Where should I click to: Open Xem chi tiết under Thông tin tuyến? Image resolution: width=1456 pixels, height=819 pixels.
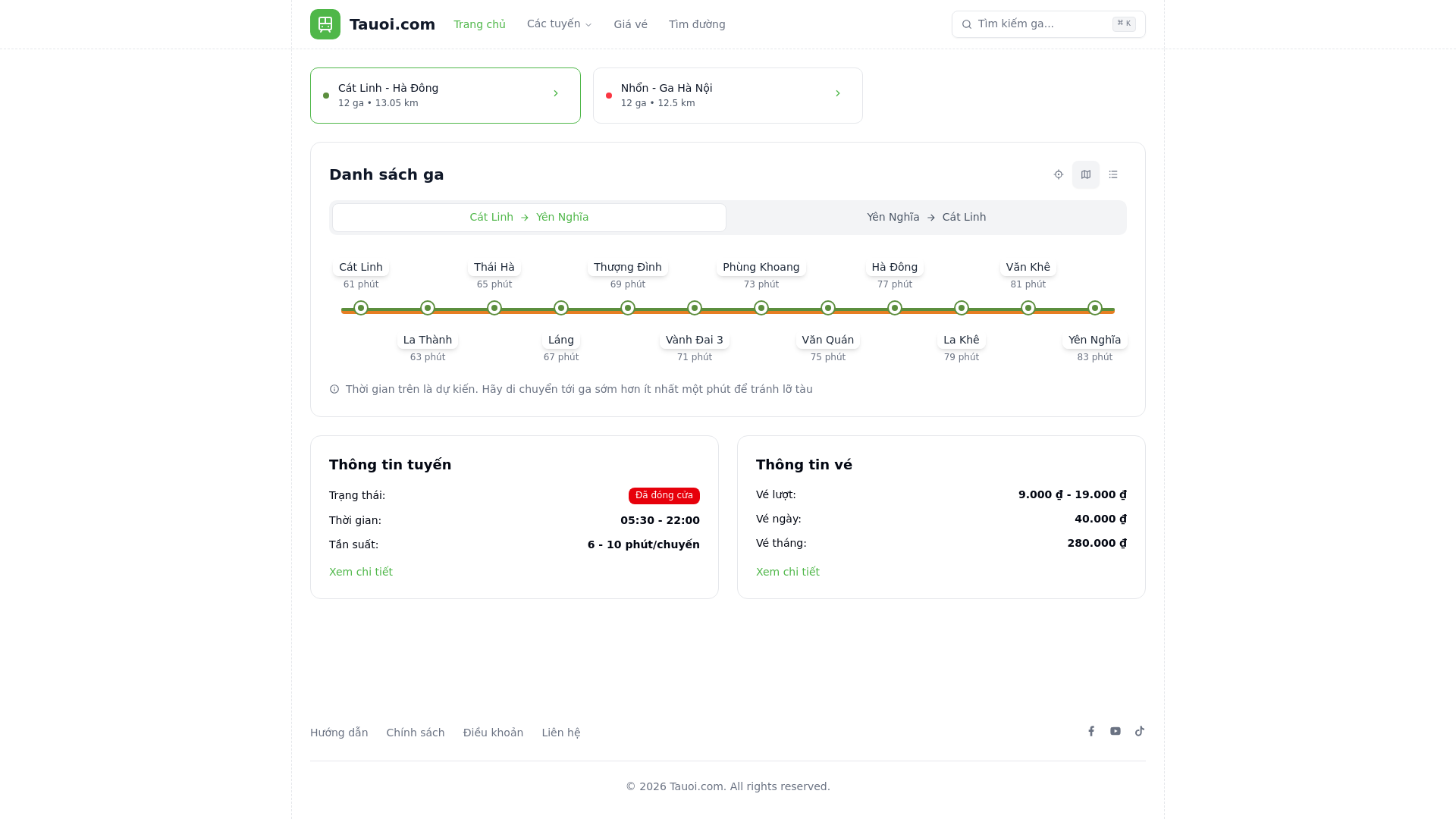pyautogui.click(x=361, y=572)
